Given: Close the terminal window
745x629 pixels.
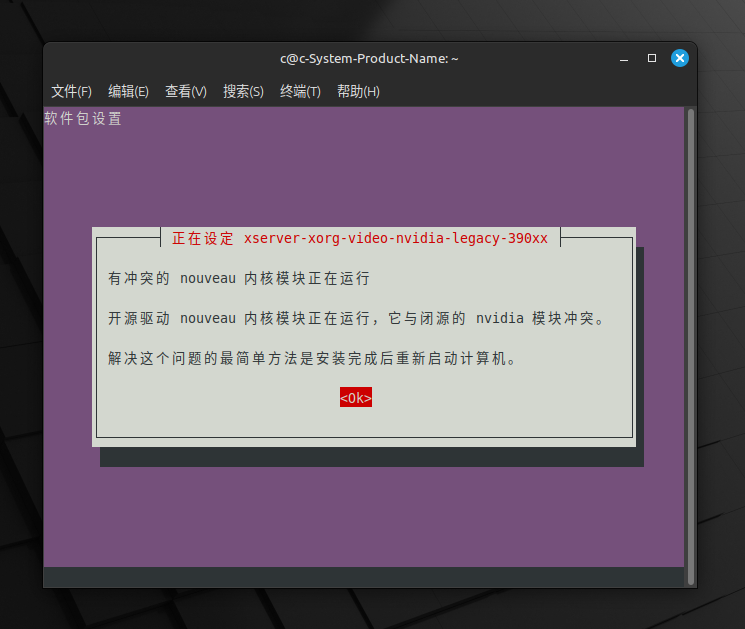Looking at the screenshot, I should point(680,58).
